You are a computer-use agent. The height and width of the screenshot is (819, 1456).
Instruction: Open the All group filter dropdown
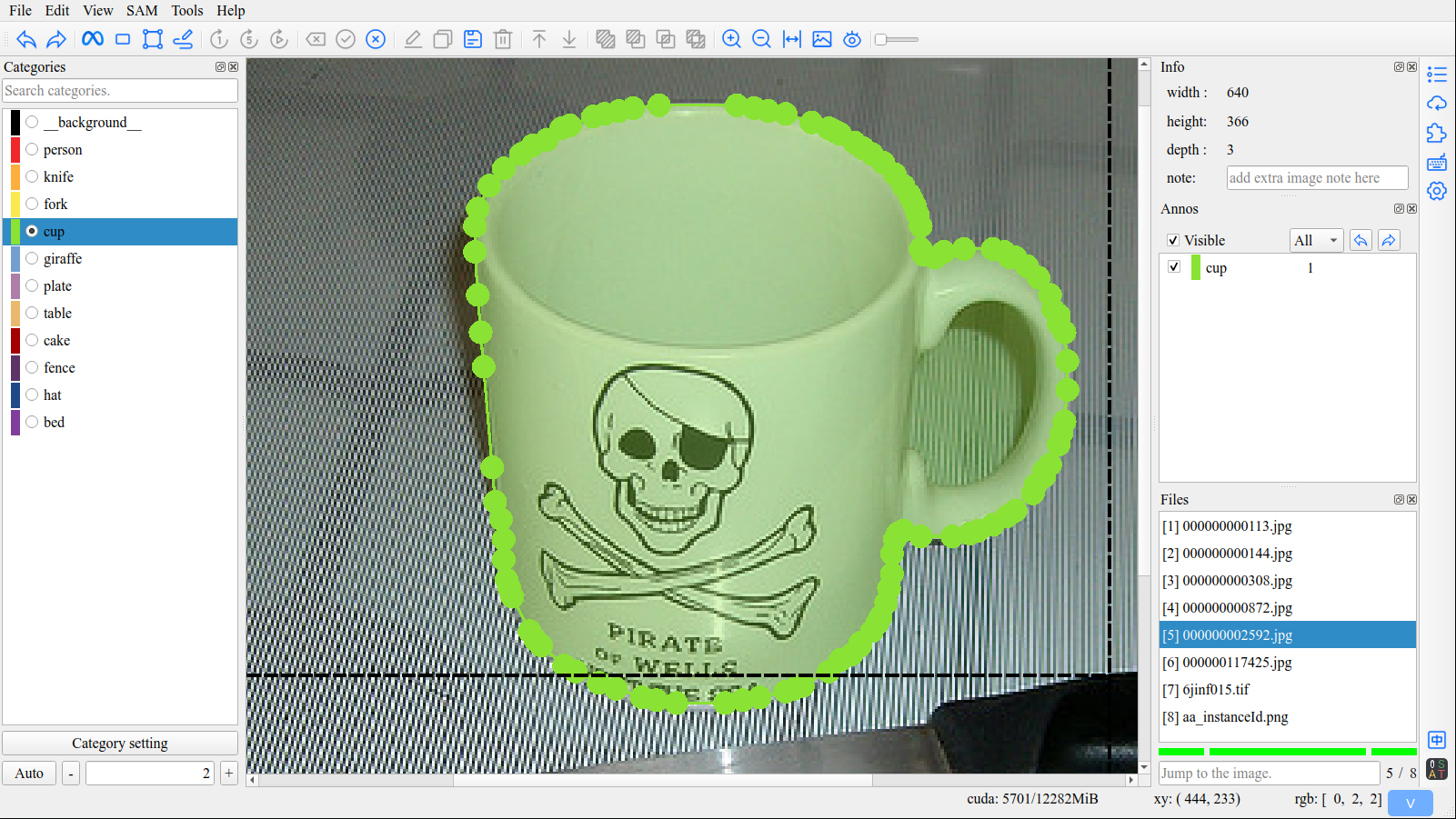tap(1316, 240)
